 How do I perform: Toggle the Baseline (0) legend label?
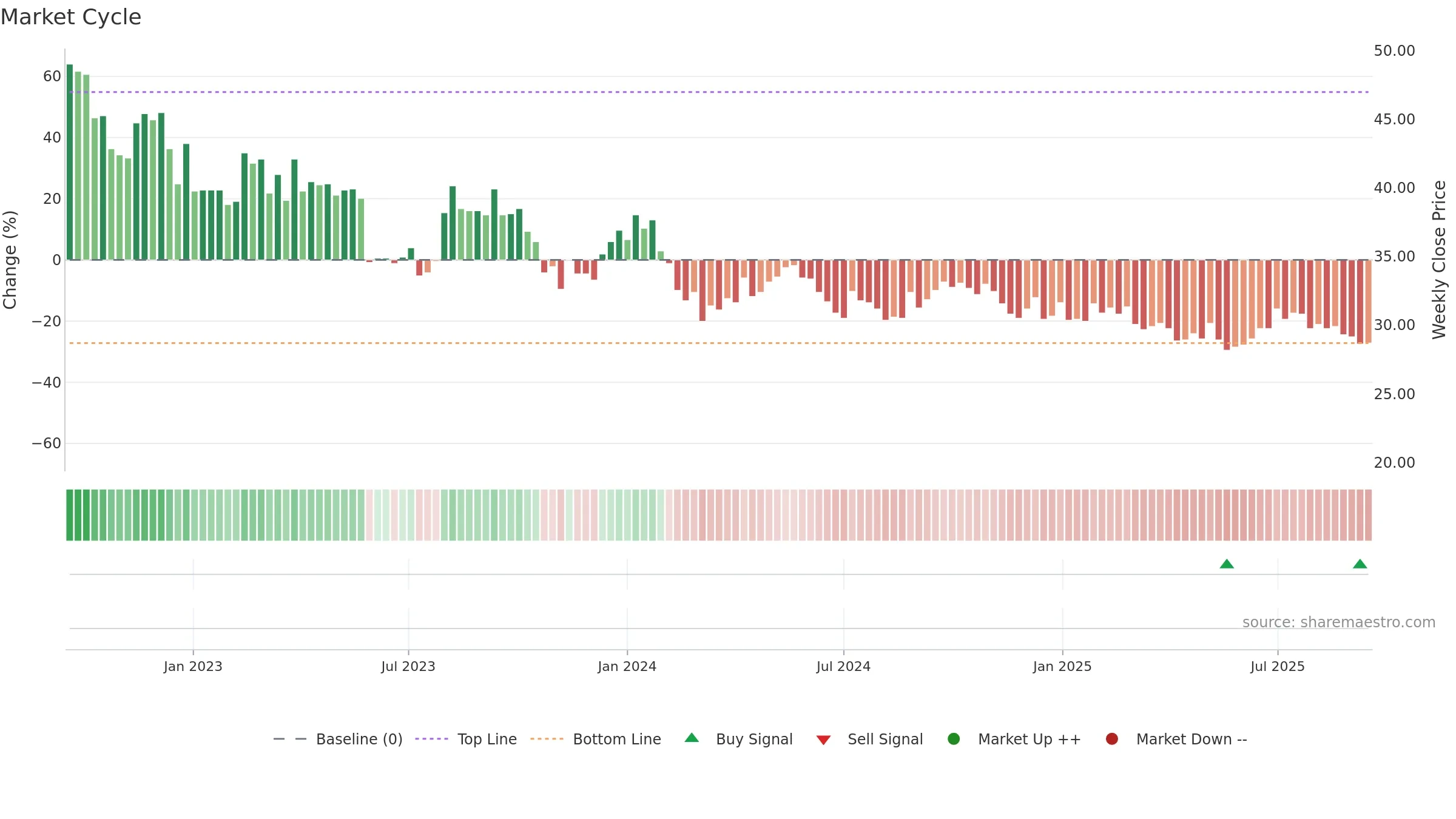click(x=359, y=740)
